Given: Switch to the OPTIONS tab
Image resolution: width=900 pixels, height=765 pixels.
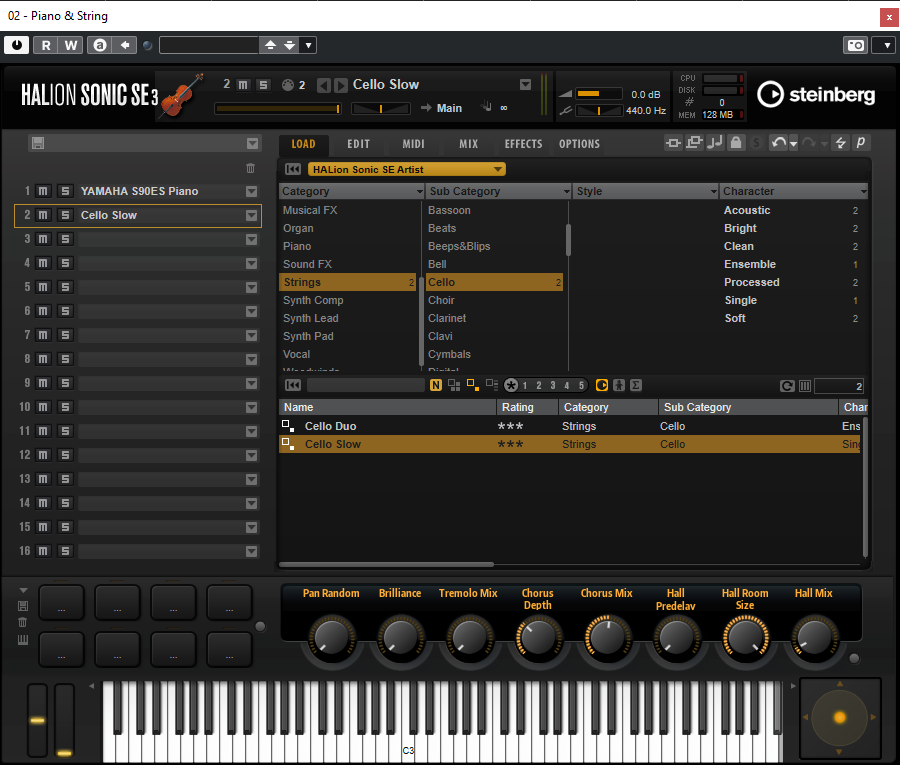Looking at the screenshot, I should point(579,144).
